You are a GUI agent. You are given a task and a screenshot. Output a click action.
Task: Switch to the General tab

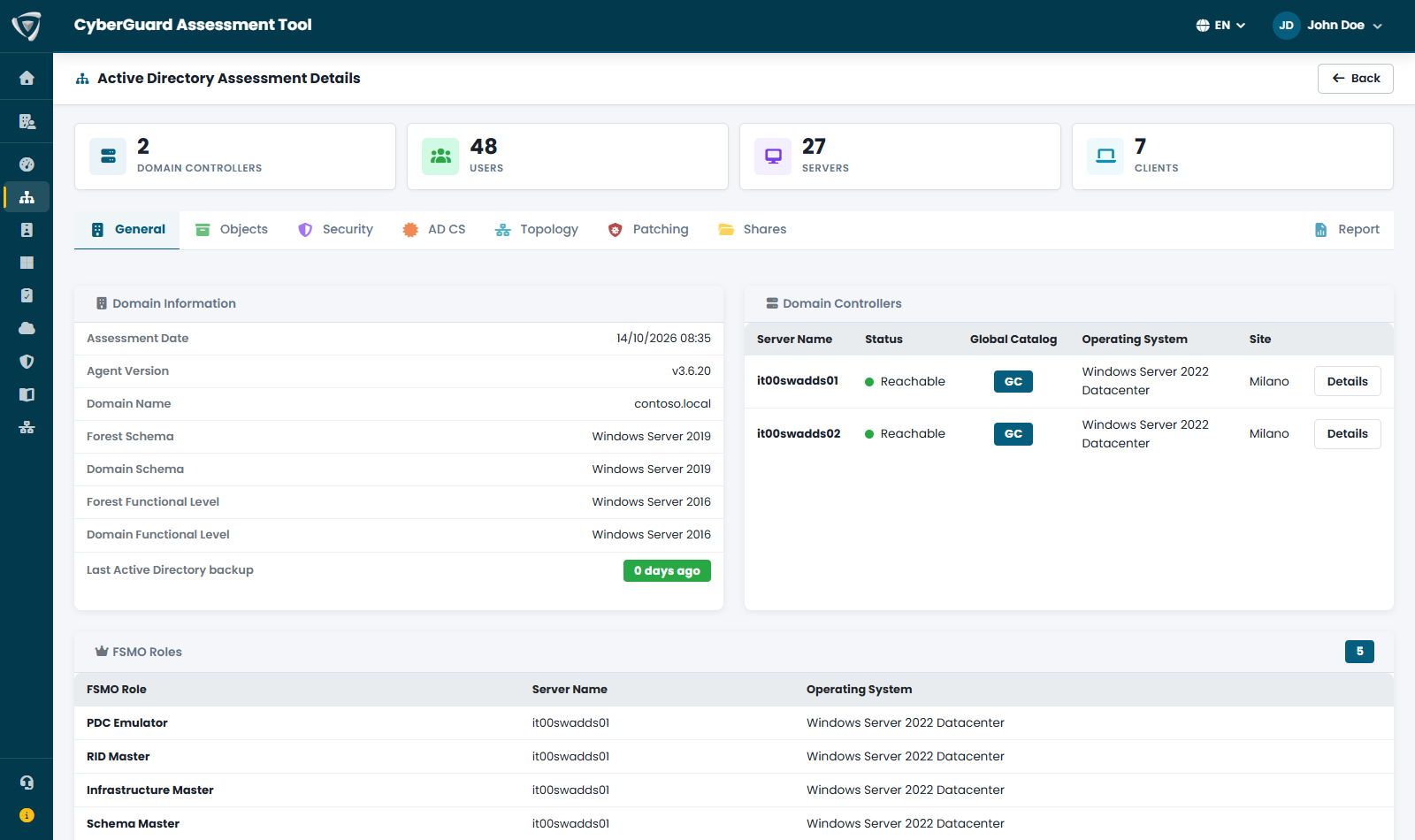[x=127, y=230]
